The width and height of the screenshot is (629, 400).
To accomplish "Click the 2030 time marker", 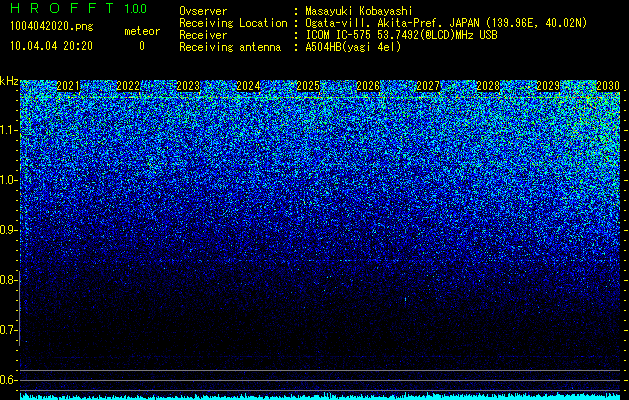I will tap(608, 86).
